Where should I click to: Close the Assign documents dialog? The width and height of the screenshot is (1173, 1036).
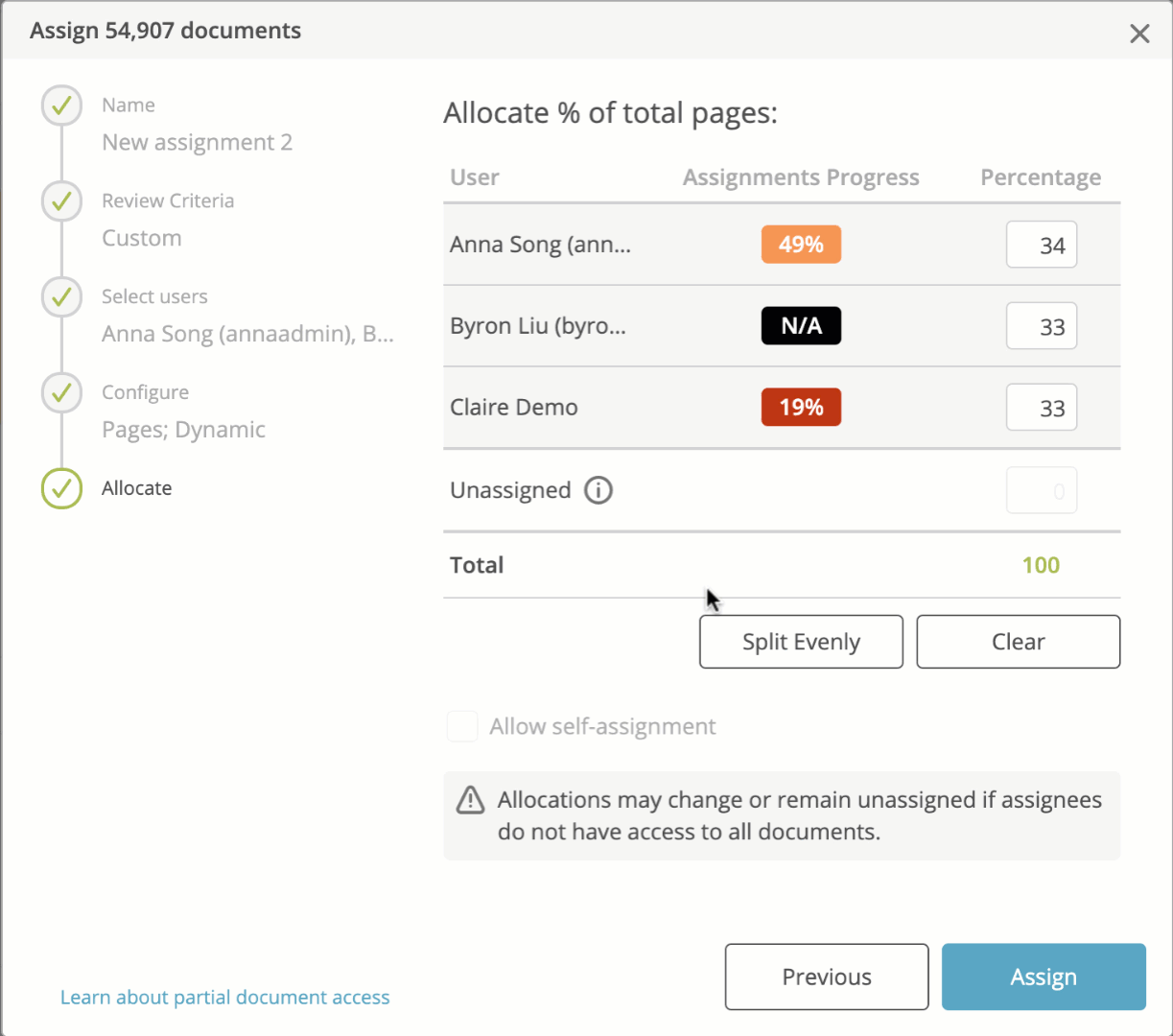(x=1139, y=34)
